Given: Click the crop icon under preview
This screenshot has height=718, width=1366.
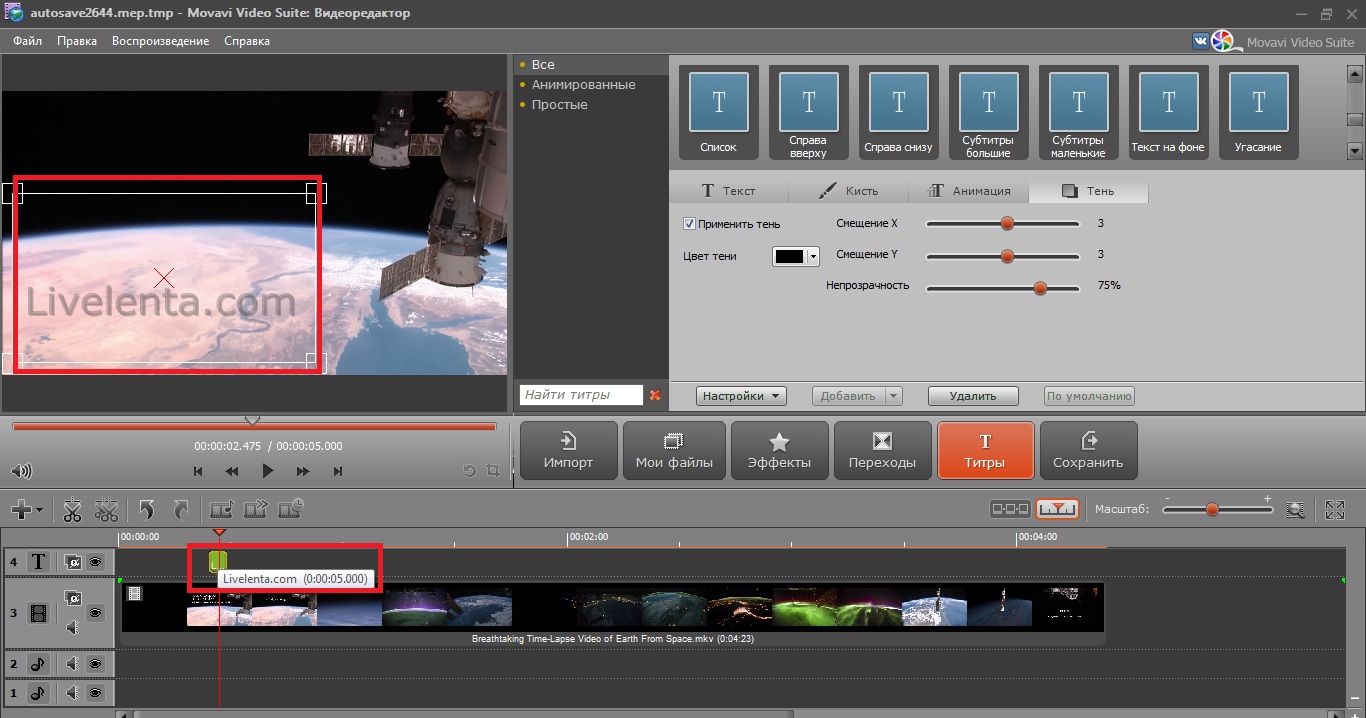Looking at the screenshot, I should pos(493,470).
